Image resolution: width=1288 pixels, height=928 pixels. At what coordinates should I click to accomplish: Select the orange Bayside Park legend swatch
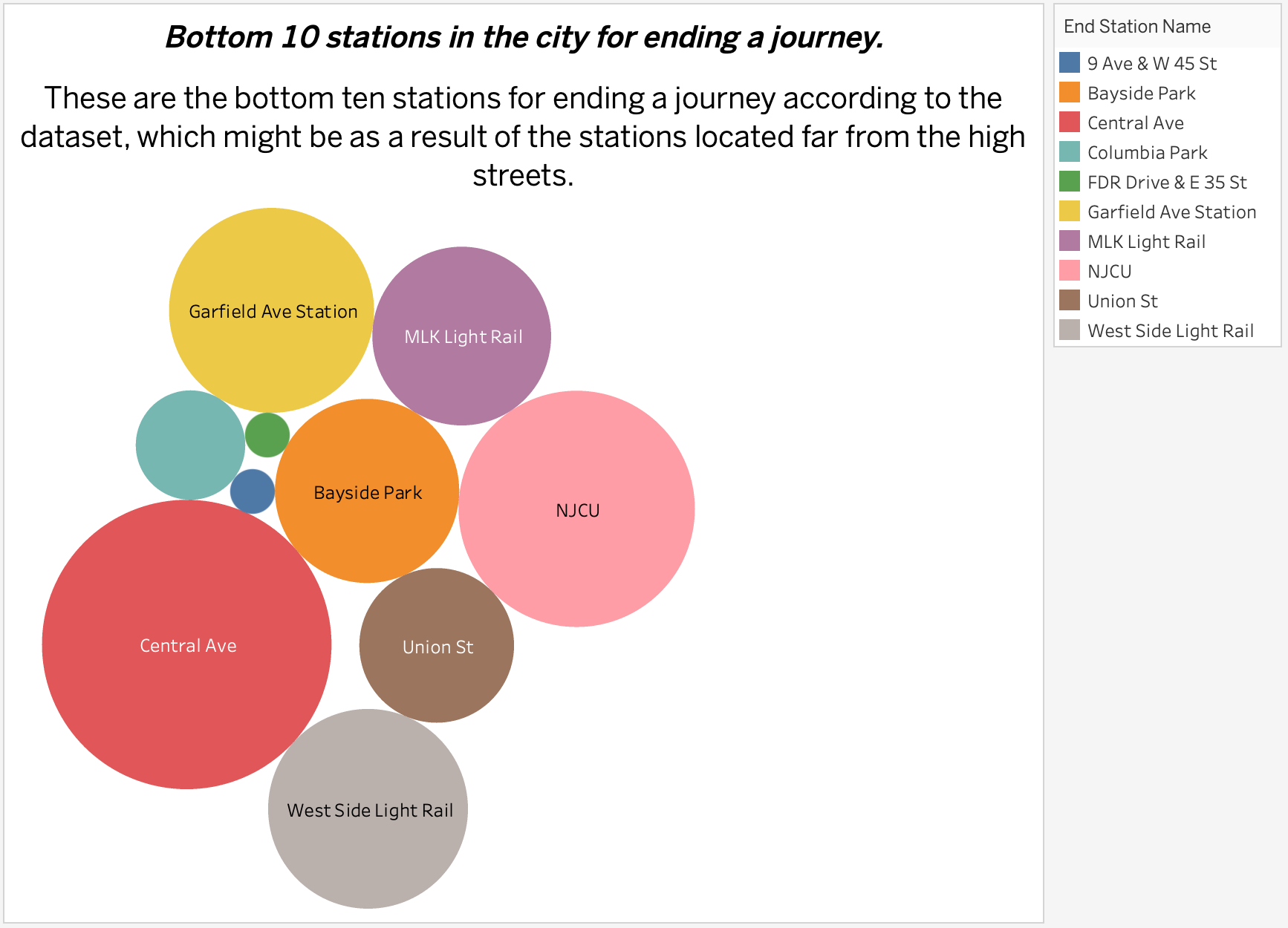point(1070,94)
